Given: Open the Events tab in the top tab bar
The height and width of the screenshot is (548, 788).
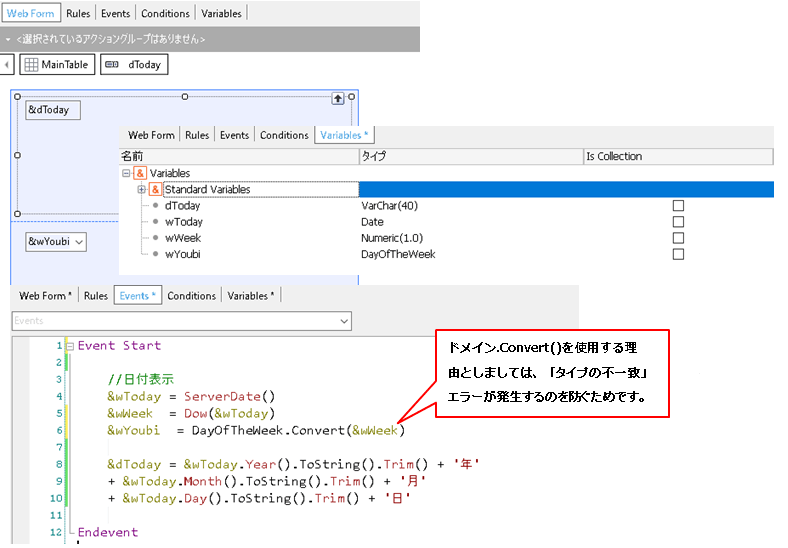Looking at the screenshot, I should pos(115,14).
